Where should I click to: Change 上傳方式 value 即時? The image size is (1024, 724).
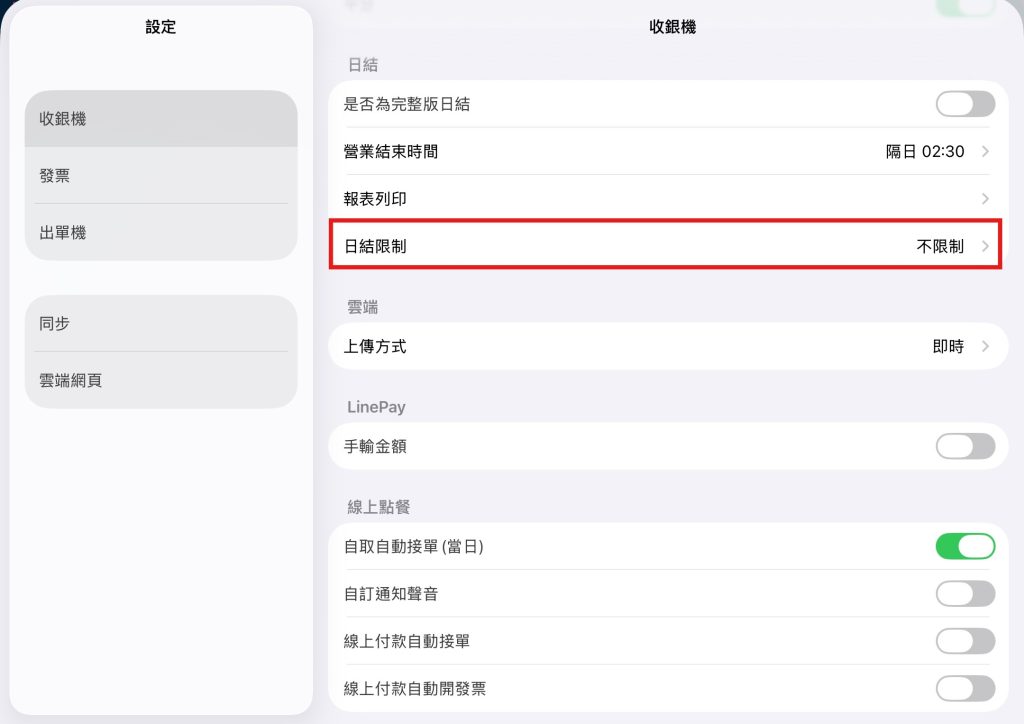point(948,346)
